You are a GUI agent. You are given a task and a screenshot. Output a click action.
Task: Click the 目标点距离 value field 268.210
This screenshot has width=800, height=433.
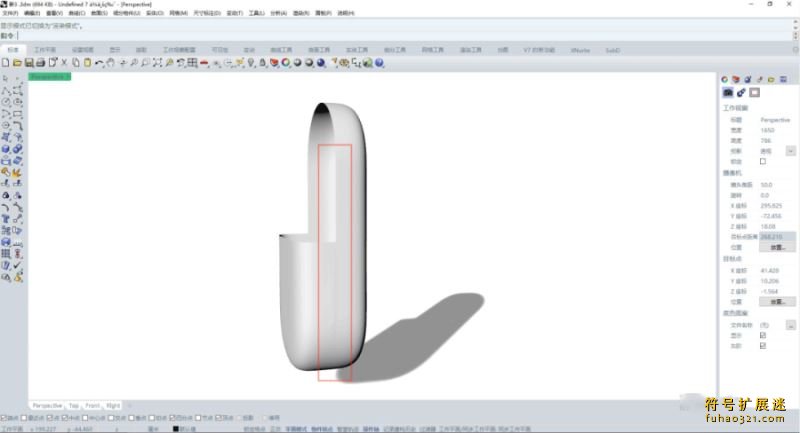point(776,237)
